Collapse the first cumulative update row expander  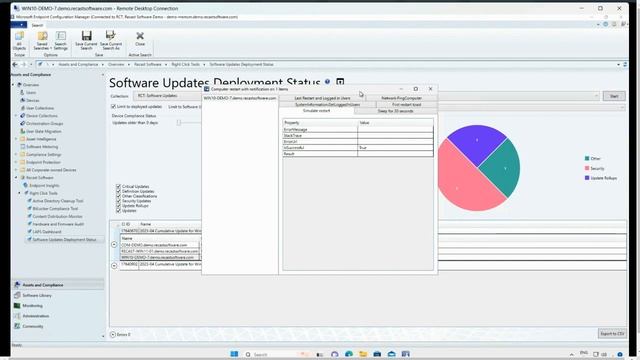coord(114,244)
